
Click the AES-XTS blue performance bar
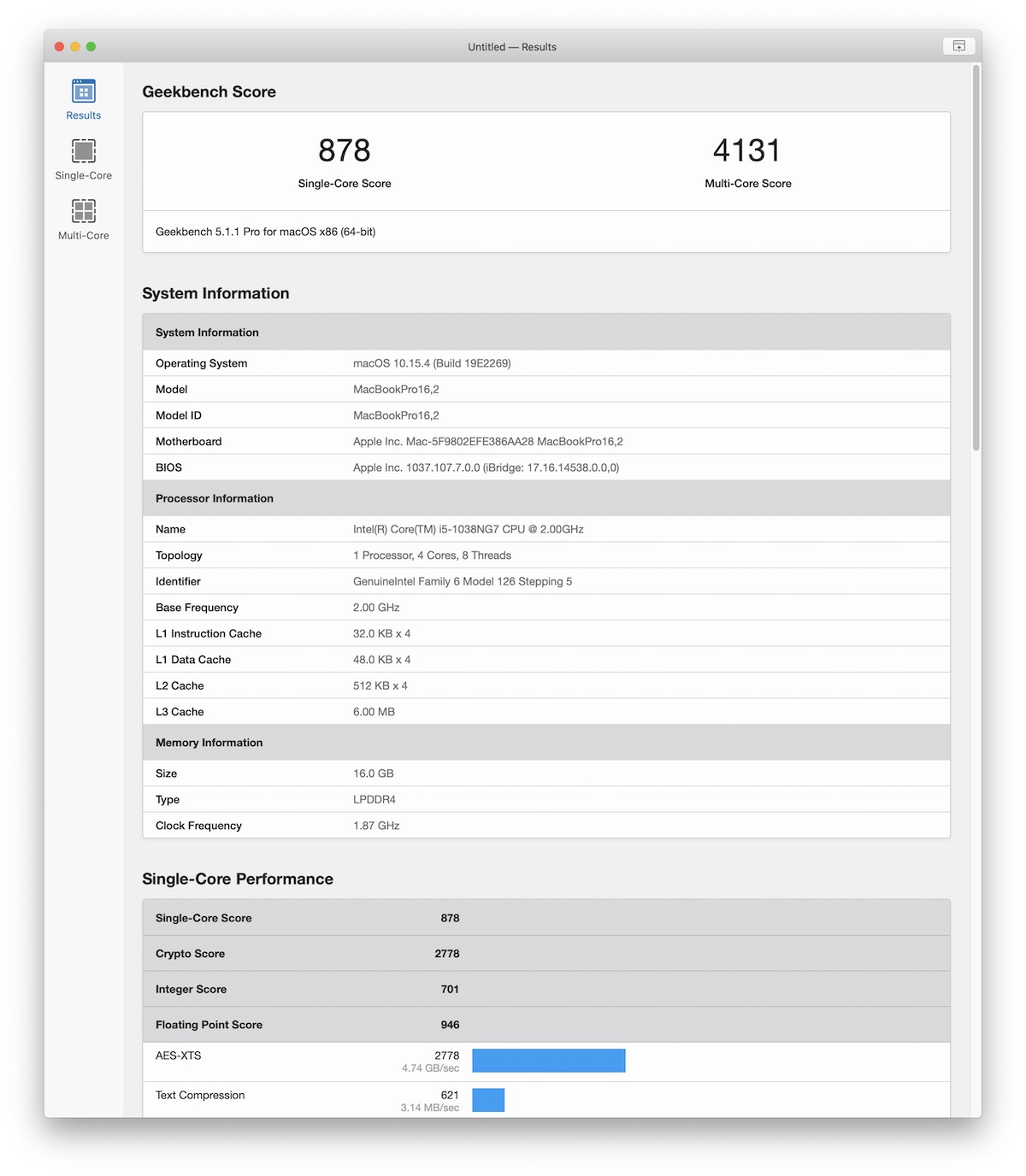548,1061
